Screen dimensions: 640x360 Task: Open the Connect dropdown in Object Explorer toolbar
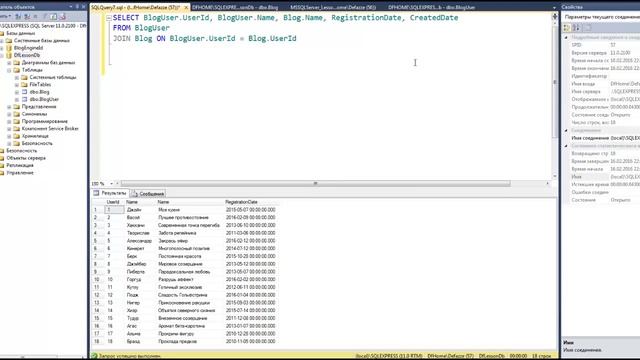point(5,17)
